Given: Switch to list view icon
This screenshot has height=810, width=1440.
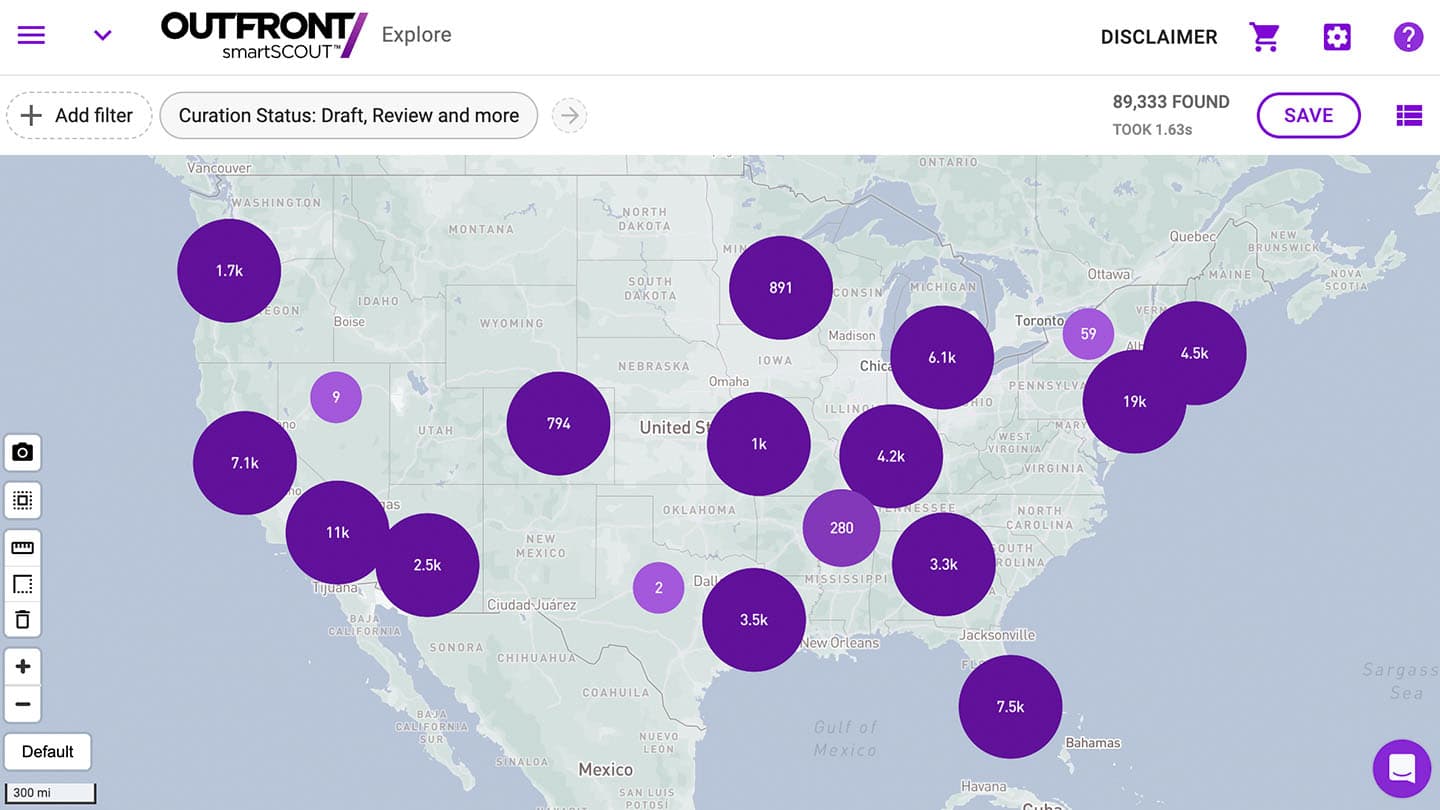Looking at the screenshot, I should coord(1408,116).
